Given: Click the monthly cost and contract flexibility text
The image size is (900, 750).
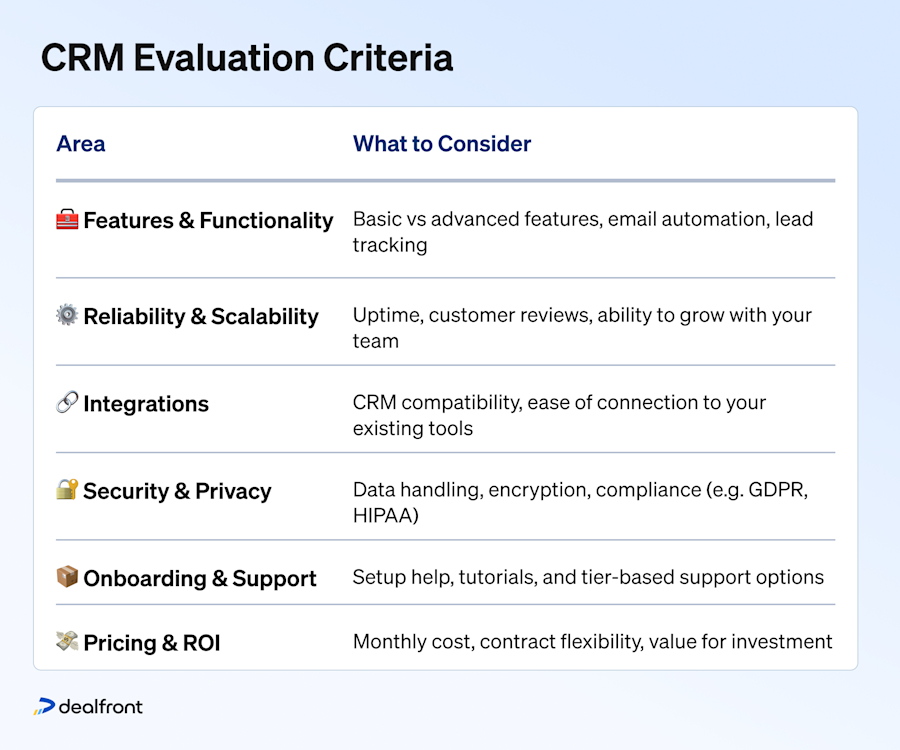Looking at the screenshot, I should coord(592,643).
